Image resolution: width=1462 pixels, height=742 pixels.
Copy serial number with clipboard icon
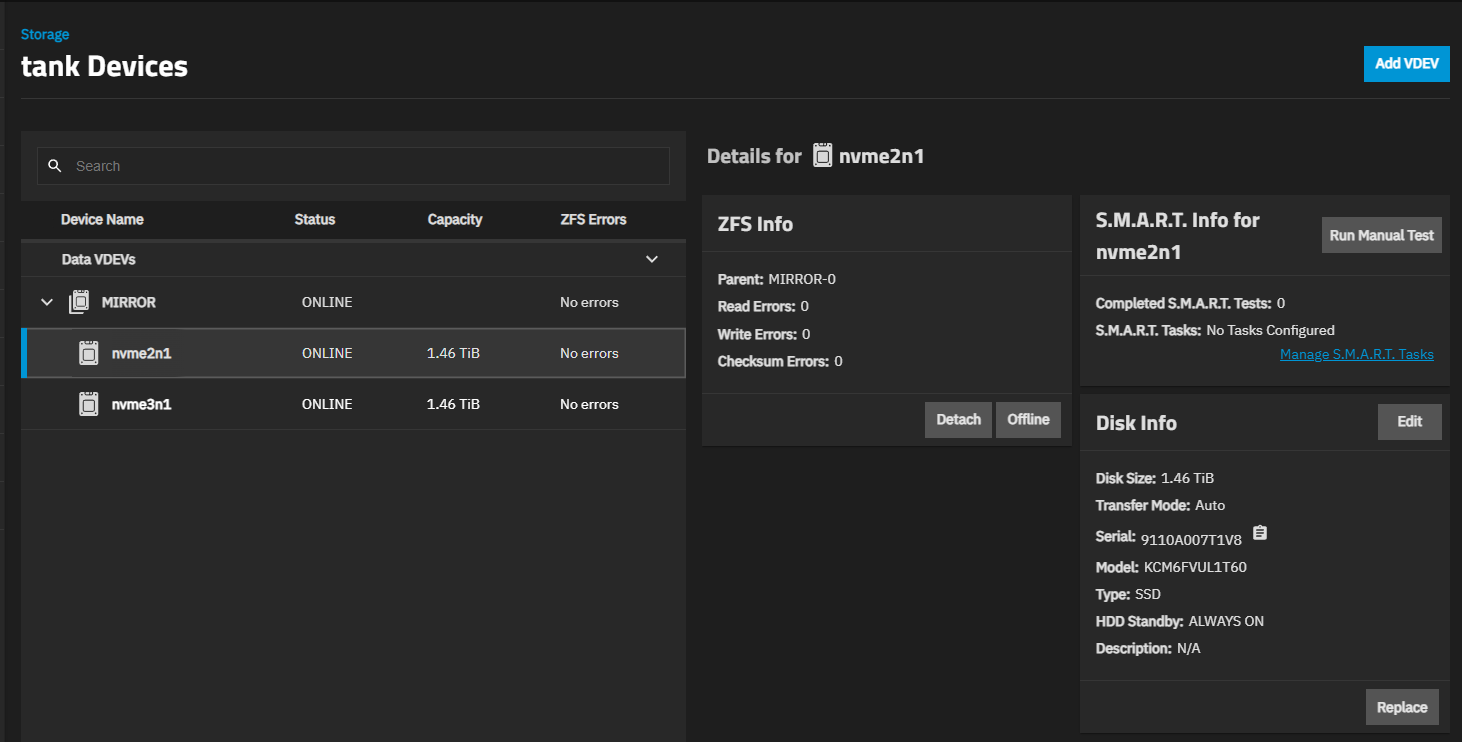(1260, 533)
